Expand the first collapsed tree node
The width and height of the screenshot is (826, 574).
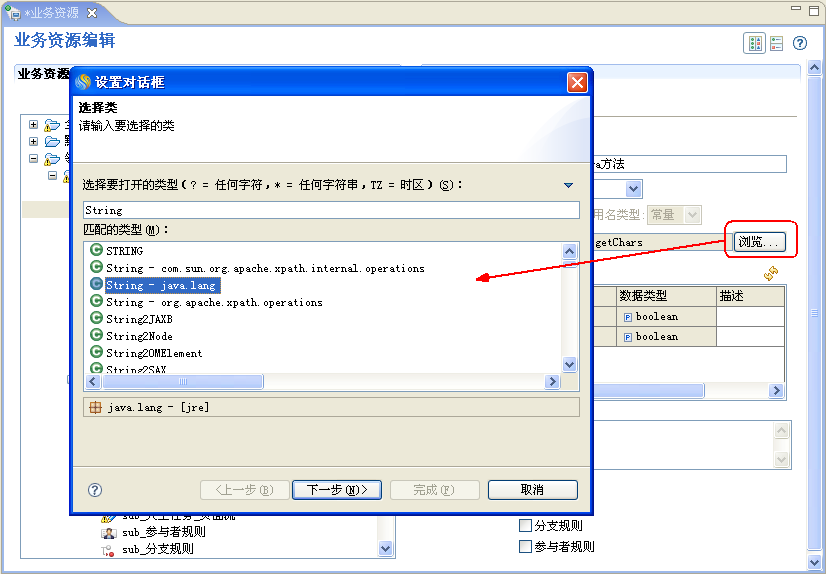(x=34, y=125)
